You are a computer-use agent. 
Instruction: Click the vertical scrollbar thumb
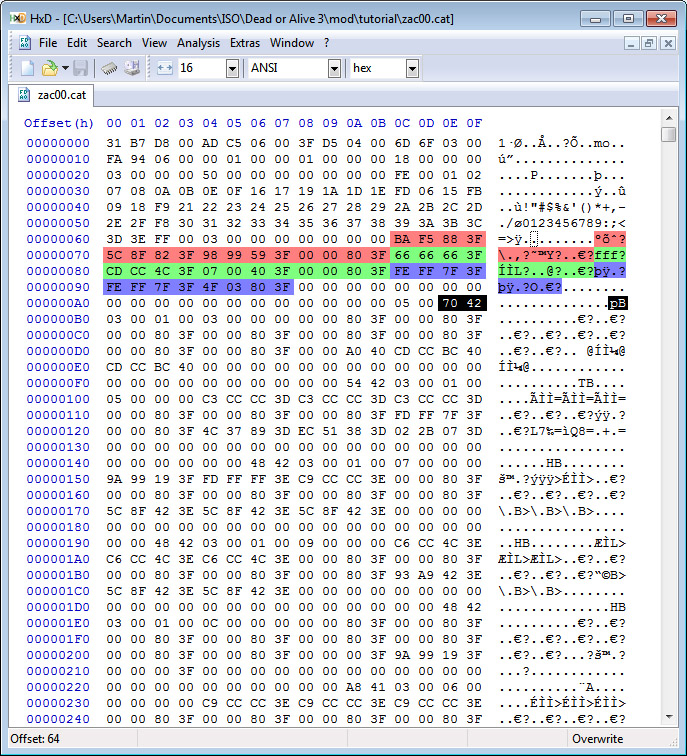click(x=669, y=134)
